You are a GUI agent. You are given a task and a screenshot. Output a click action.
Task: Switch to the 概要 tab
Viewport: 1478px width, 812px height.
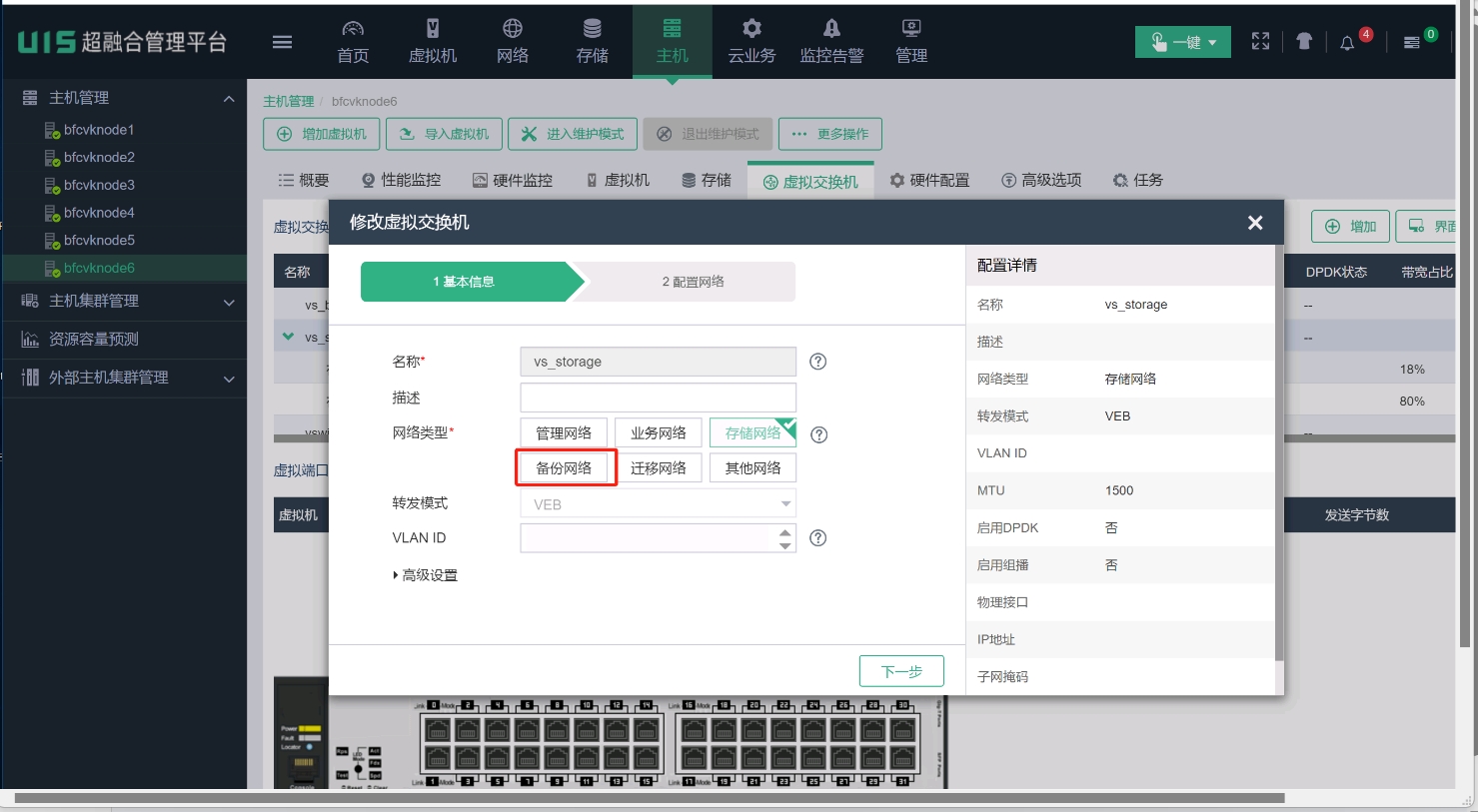(303, 180)
